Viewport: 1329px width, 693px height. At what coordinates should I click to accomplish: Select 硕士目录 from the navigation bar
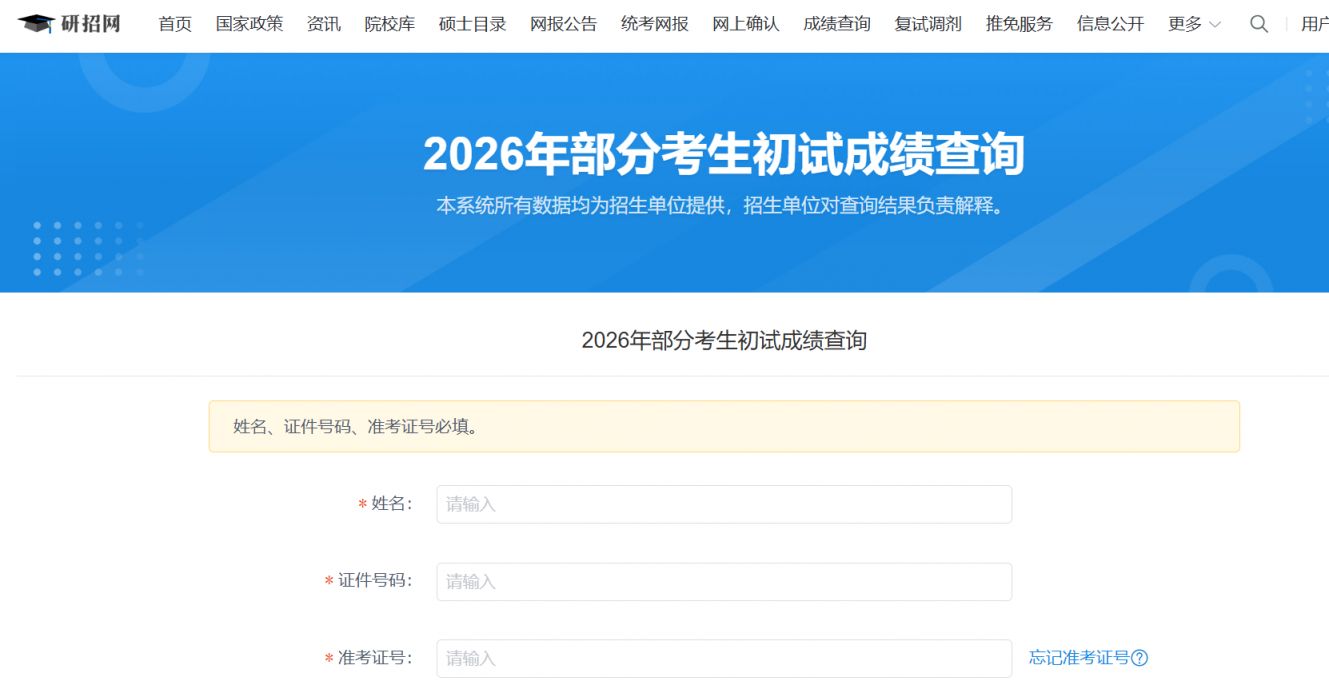[473, 24]
